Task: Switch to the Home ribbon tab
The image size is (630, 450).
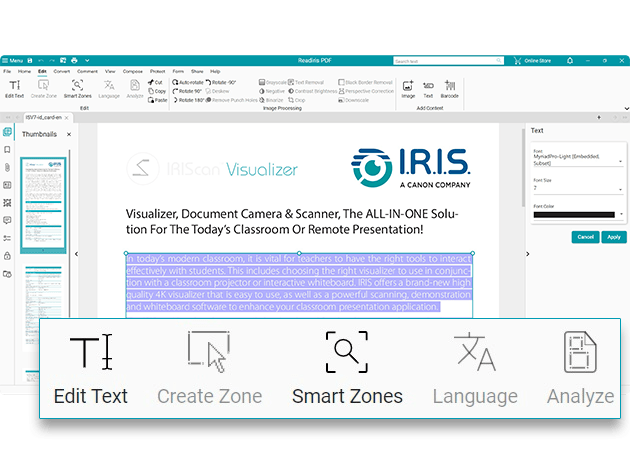Action: click(x=24, y=72)
